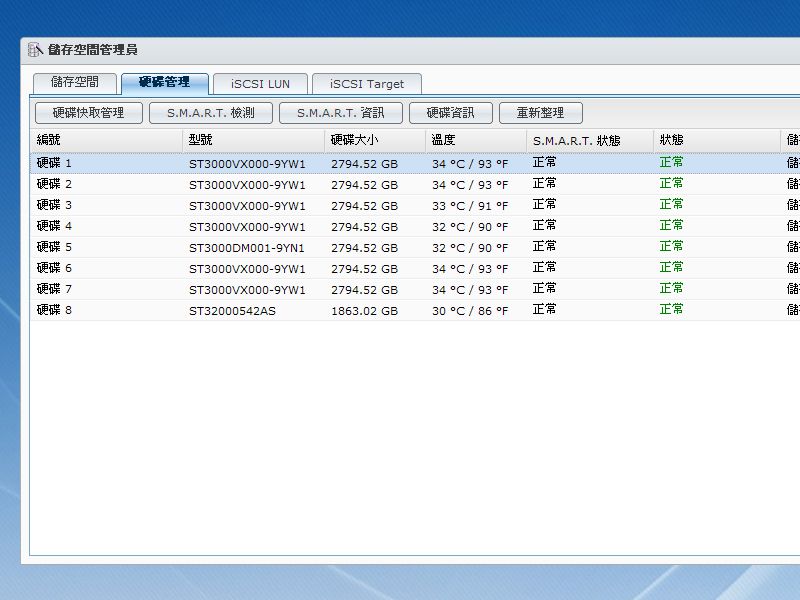The height and width of the screenshot is (600, 800).
Task: Switch to the 儲存空間 tab
Action: point(75,83)
